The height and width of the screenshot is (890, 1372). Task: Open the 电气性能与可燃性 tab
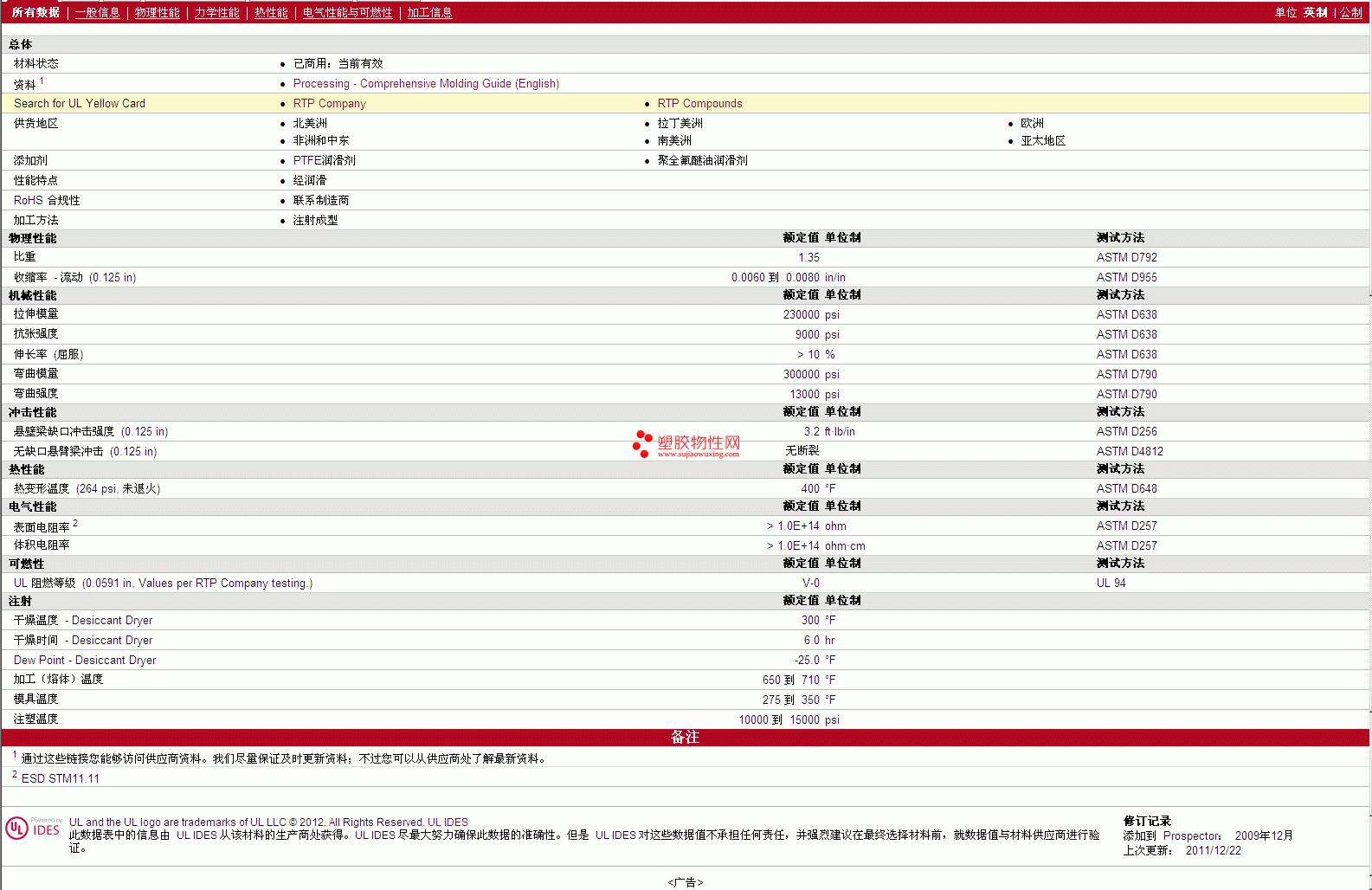347,12
